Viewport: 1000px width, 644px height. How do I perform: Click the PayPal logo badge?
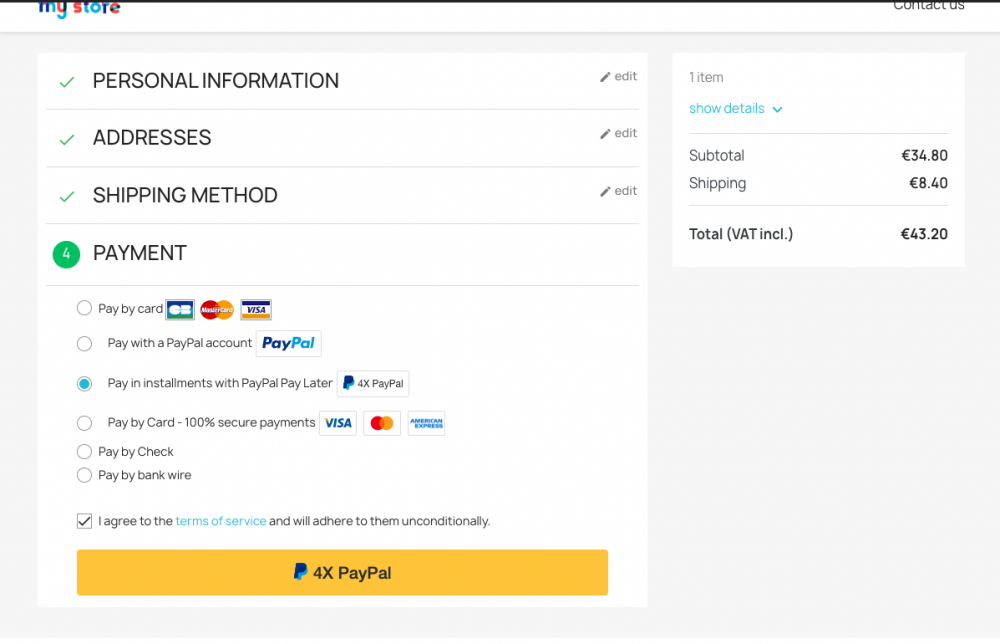click(288, 343)
